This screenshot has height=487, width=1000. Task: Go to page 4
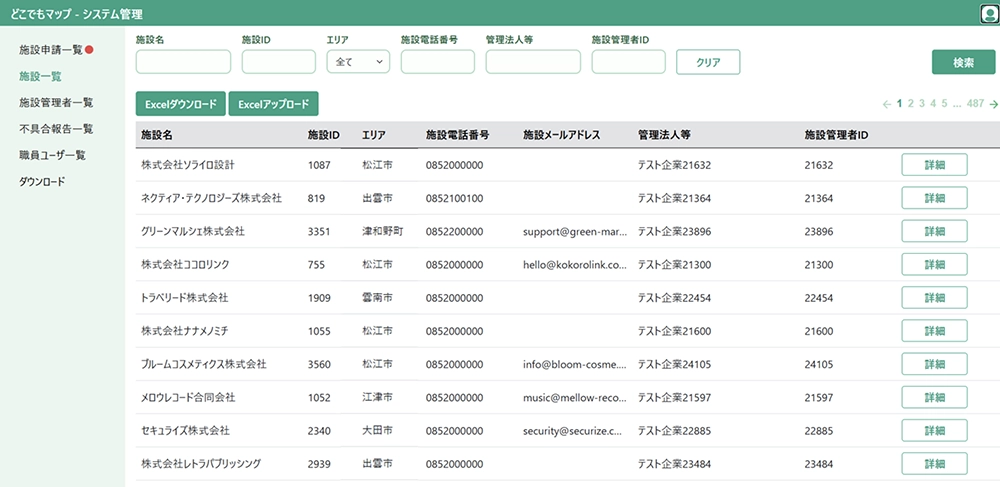933,104
